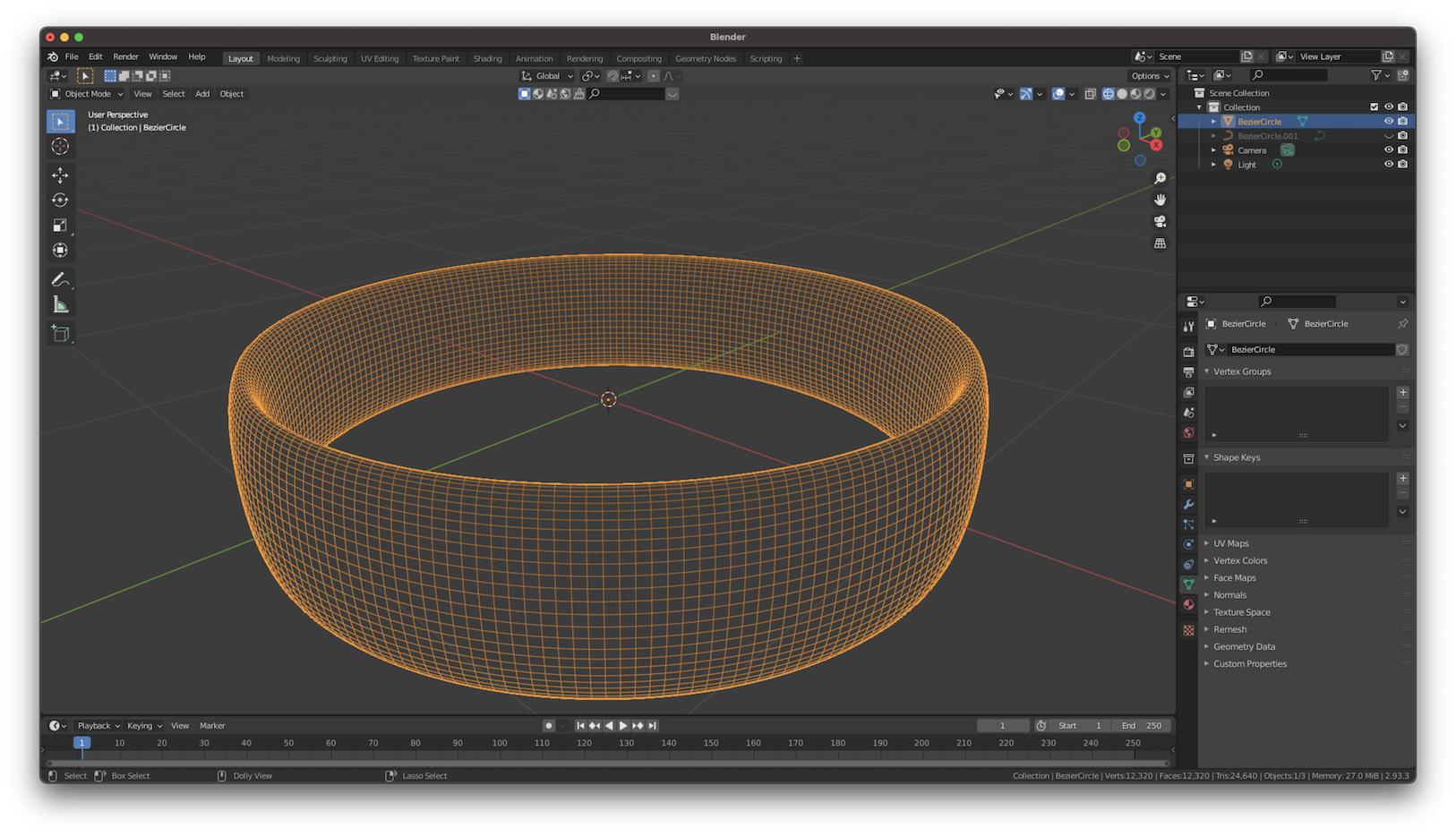The height and width of the screenshot is (836, 1456).
Task: Switch perspective/orthographic with the grid icon
Action: [1160, 243]
